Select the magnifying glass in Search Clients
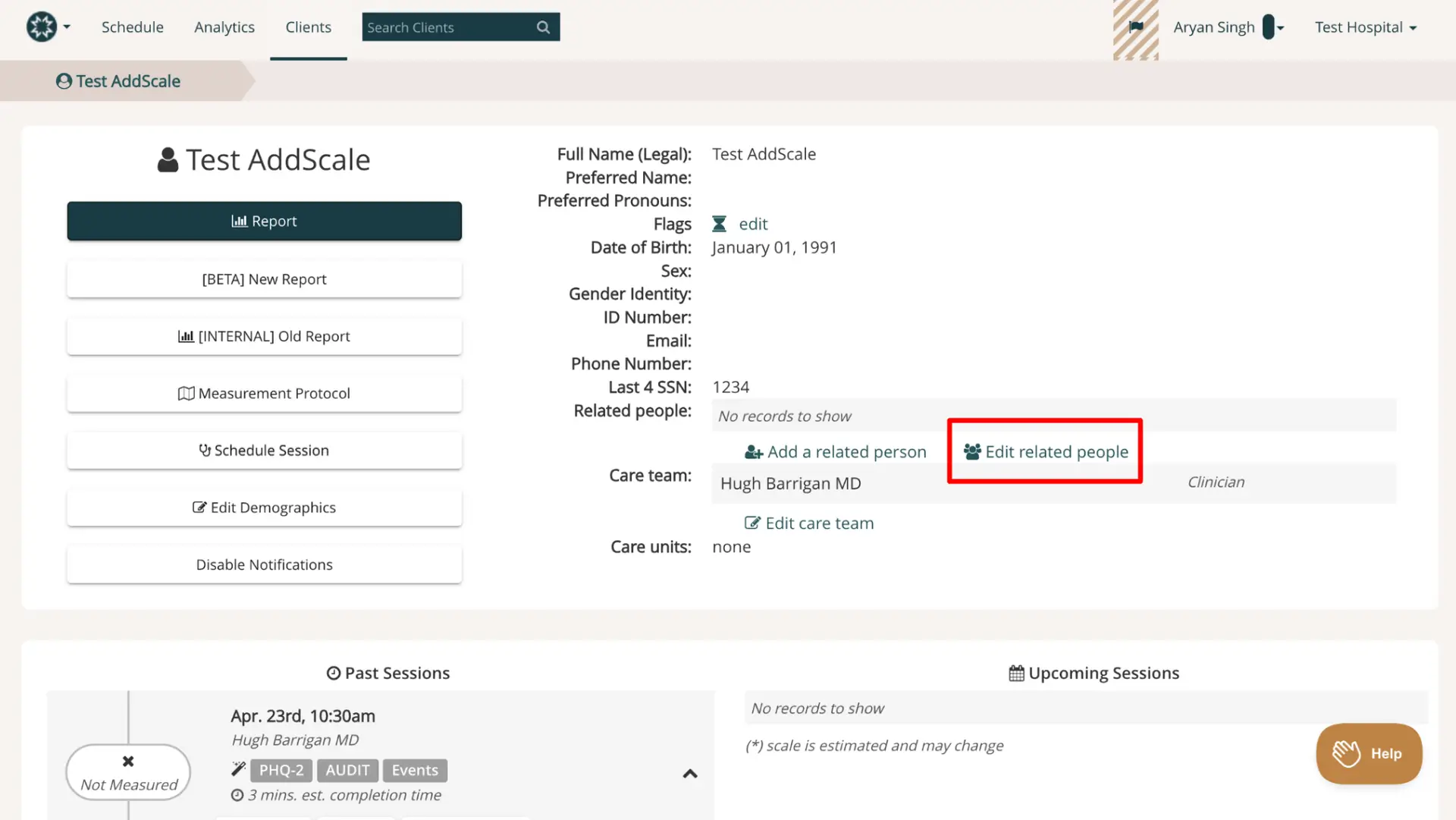Viewport: 1456px width, 820px height. tap(543, 27)
